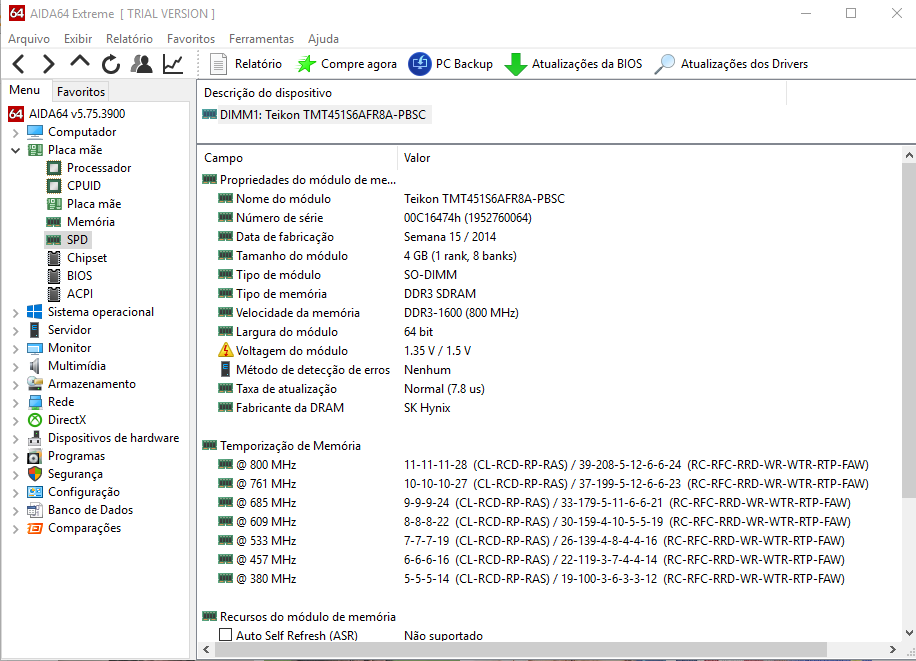Expand the Rede tree node

(x=16, y=403)
